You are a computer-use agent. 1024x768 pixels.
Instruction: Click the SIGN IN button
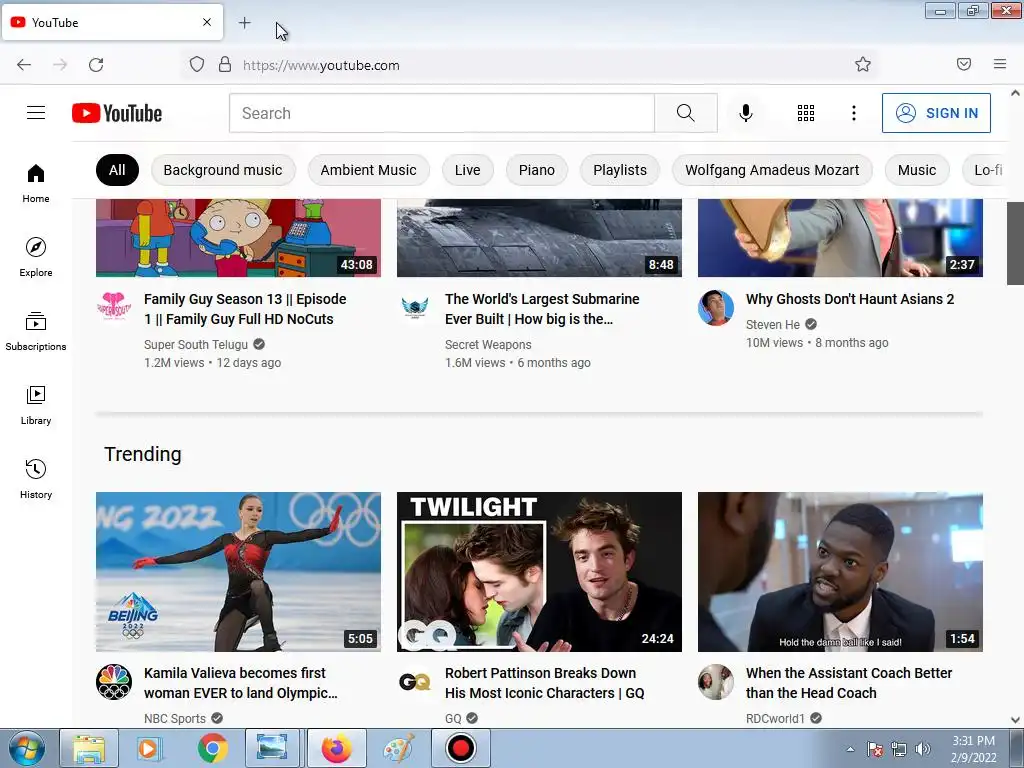(936, 113)
